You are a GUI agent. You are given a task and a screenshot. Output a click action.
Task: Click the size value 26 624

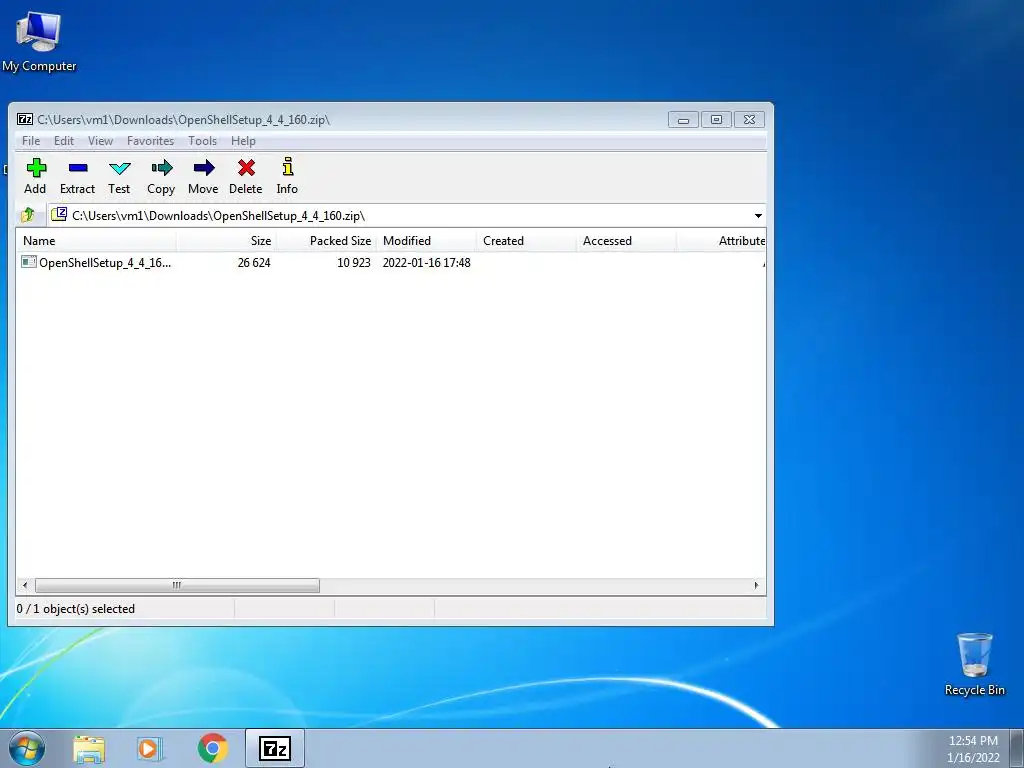[x=254, y=263]
